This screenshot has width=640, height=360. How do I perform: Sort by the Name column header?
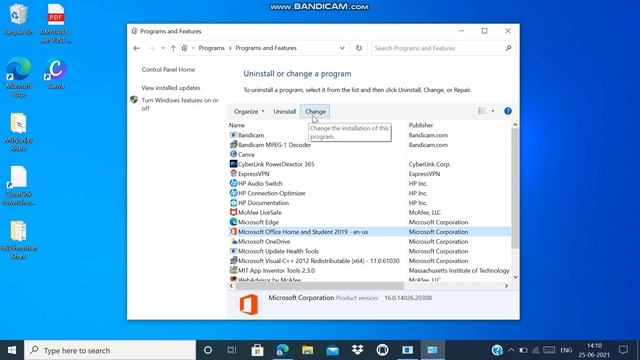(x=237, y=125)
